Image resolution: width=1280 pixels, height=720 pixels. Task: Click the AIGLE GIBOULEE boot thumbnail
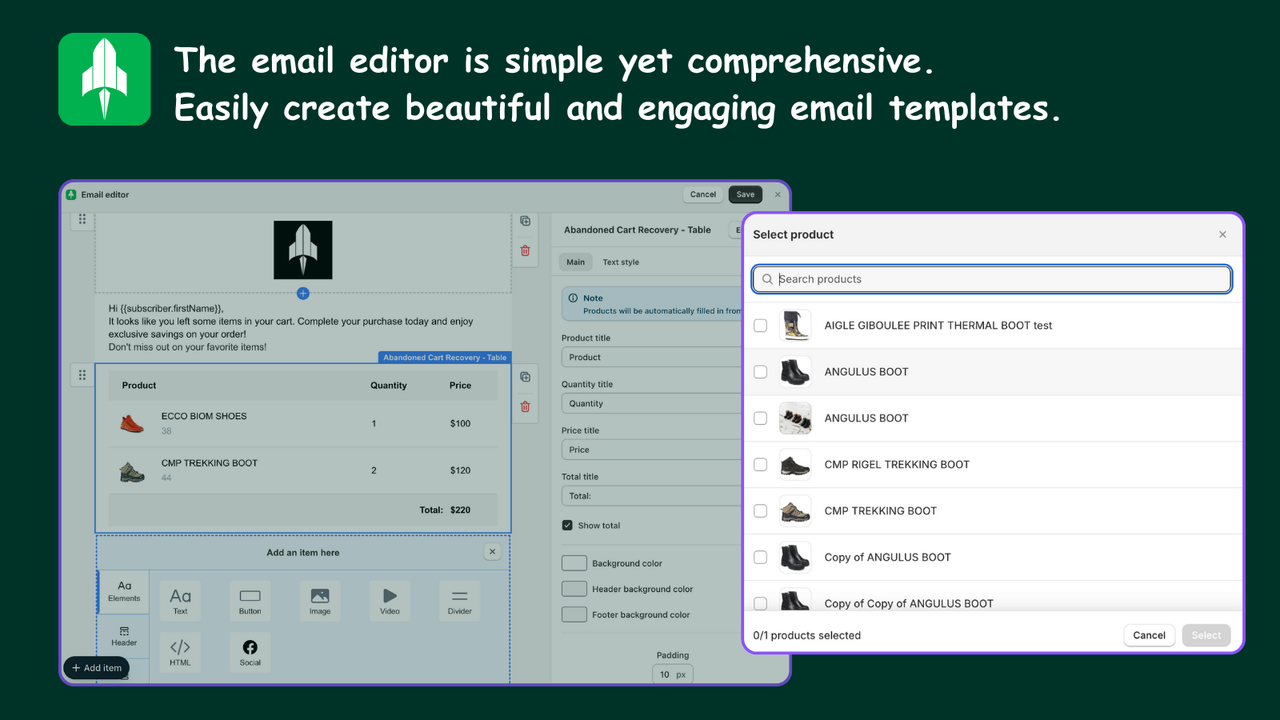point(795,325)
